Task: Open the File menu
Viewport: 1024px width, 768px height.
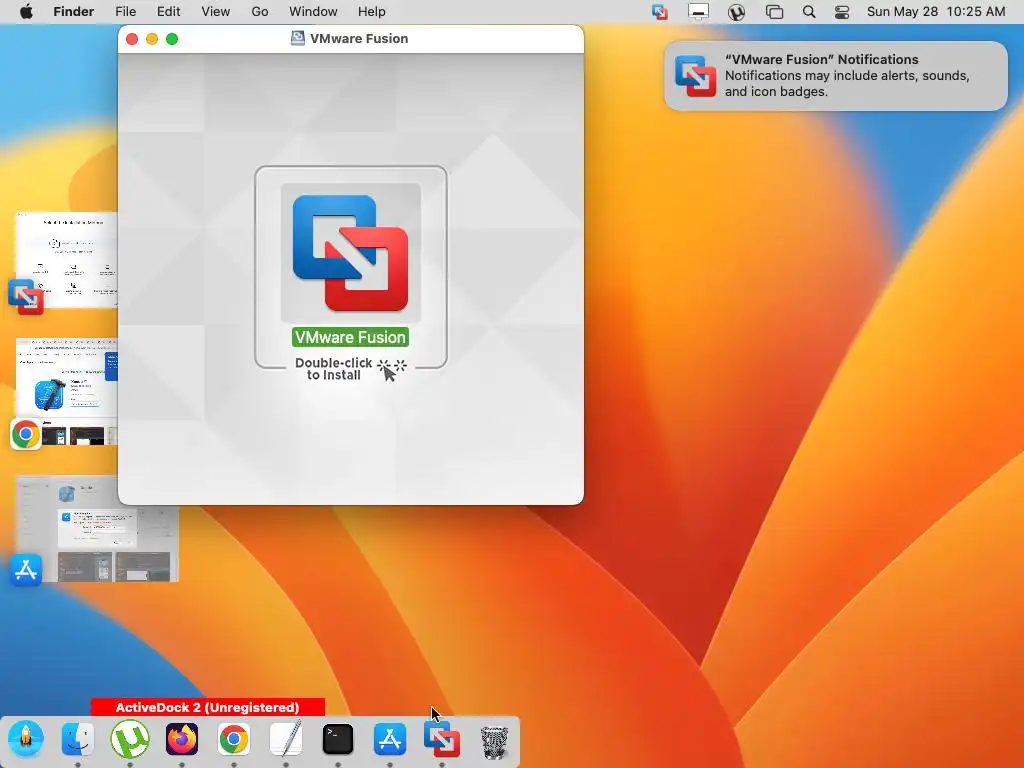Action: 125,11
